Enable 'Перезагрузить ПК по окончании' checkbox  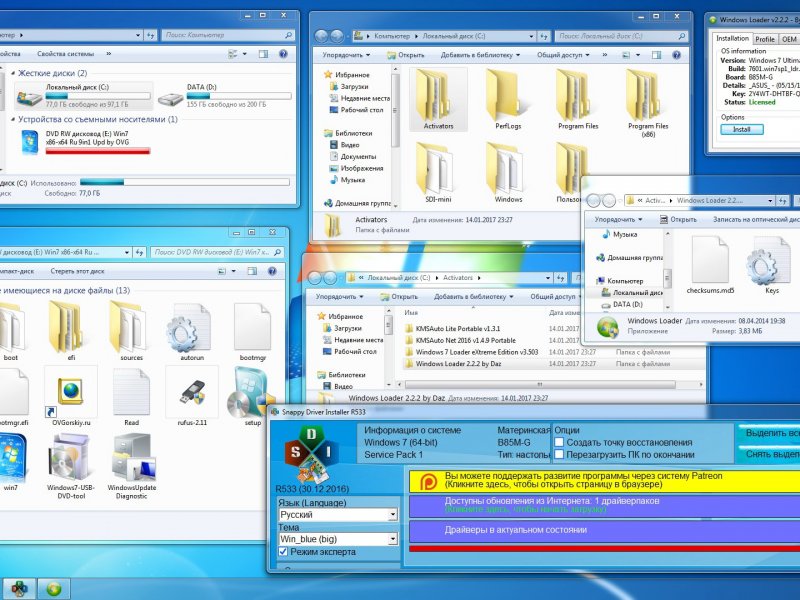click(x=559, y=455)
